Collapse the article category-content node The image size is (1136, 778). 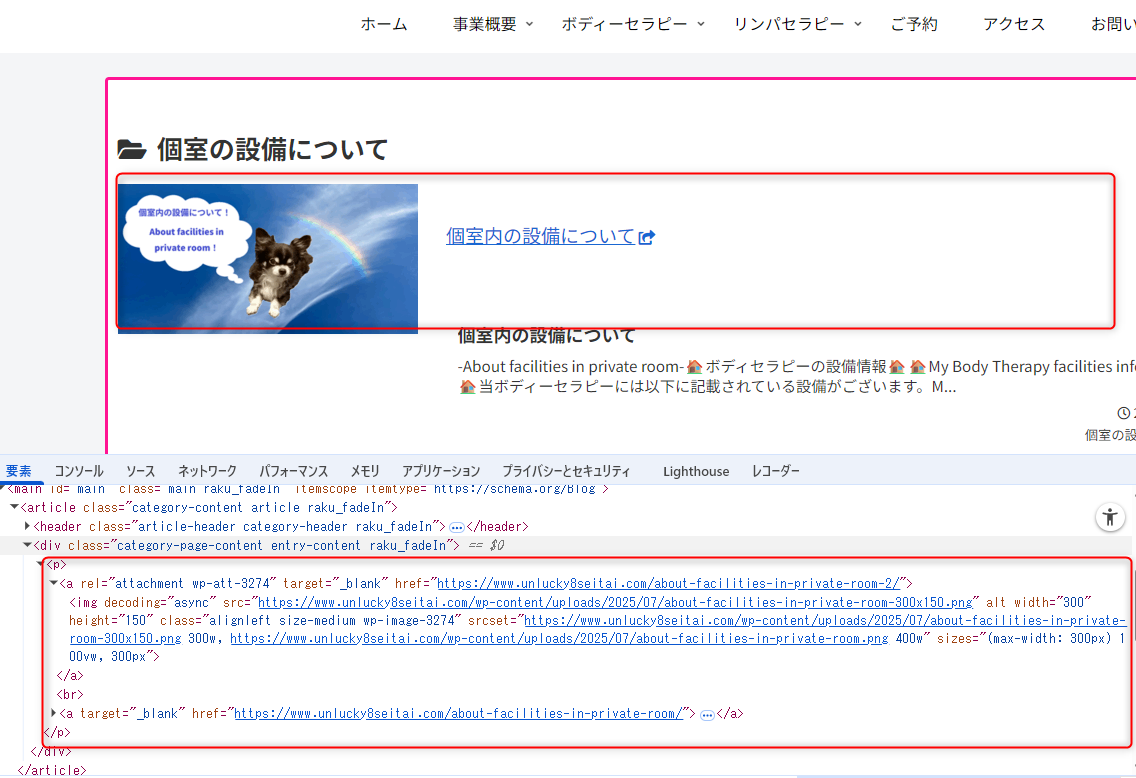pos(14,507)
